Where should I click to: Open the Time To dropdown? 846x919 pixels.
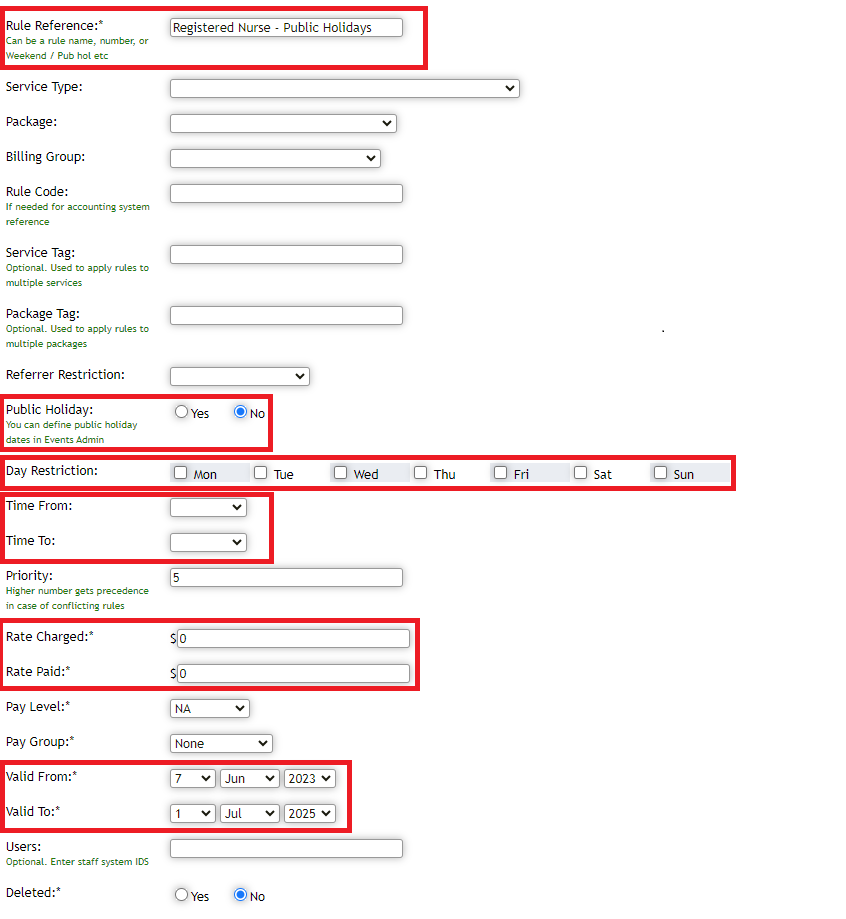tap(208, 542)
